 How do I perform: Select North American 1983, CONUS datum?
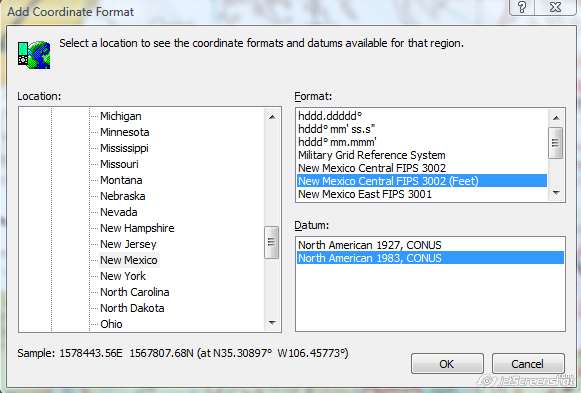tap(430, 258)
